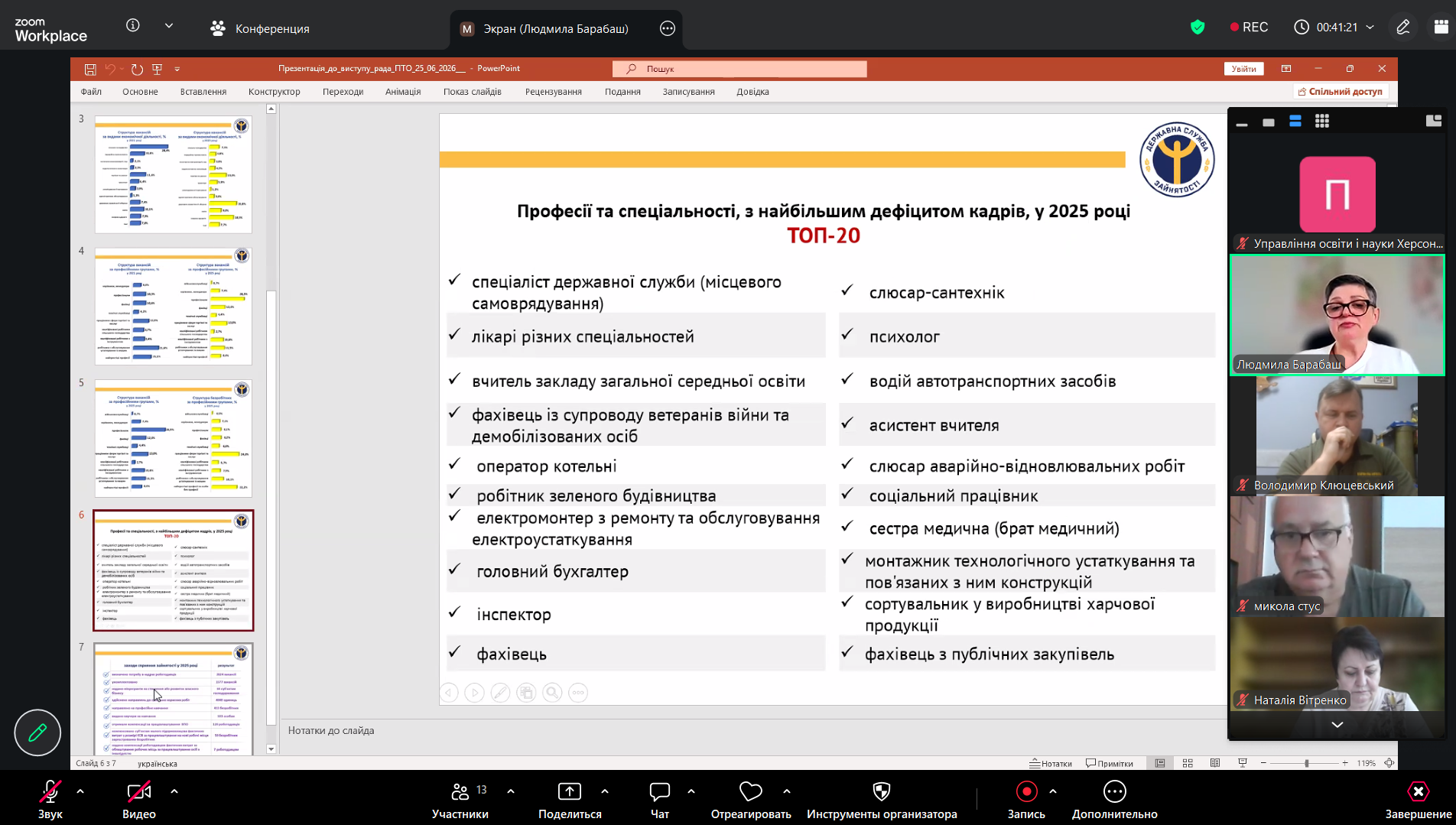This screenshot has width=1456, height=825.
Task: Switch video panel to grid view
Action: tap(1322, 121)
